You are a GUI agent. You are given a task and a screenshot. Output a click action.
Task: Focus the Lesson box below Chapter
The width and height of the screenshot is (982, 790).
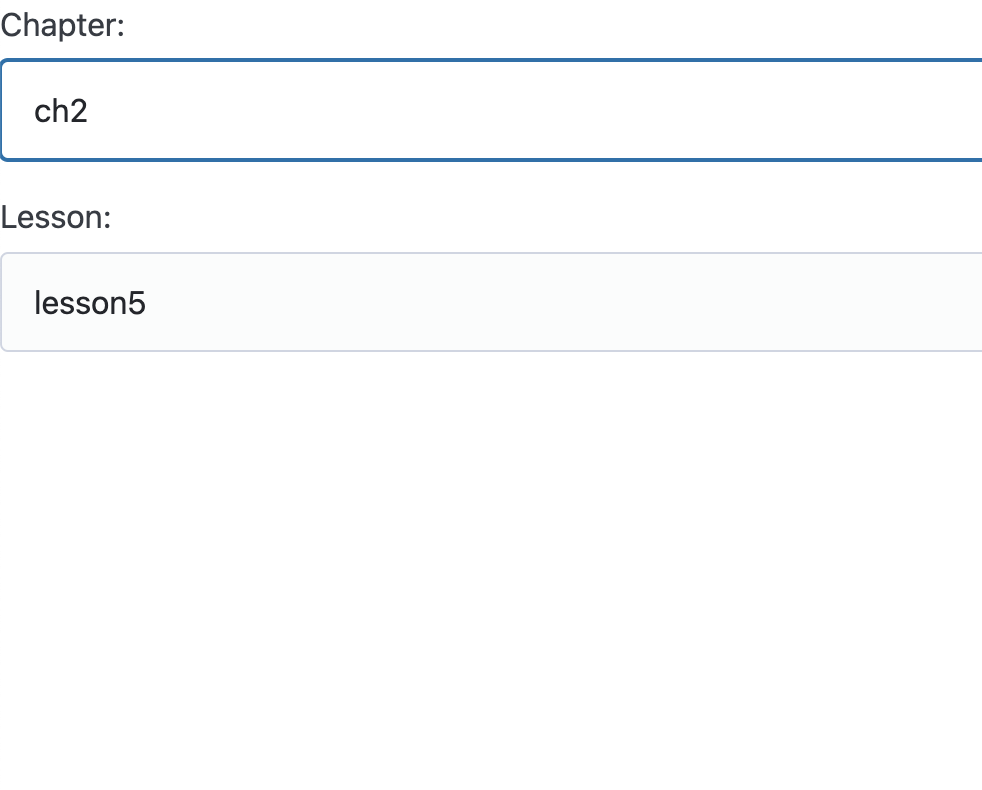point(491,302)
